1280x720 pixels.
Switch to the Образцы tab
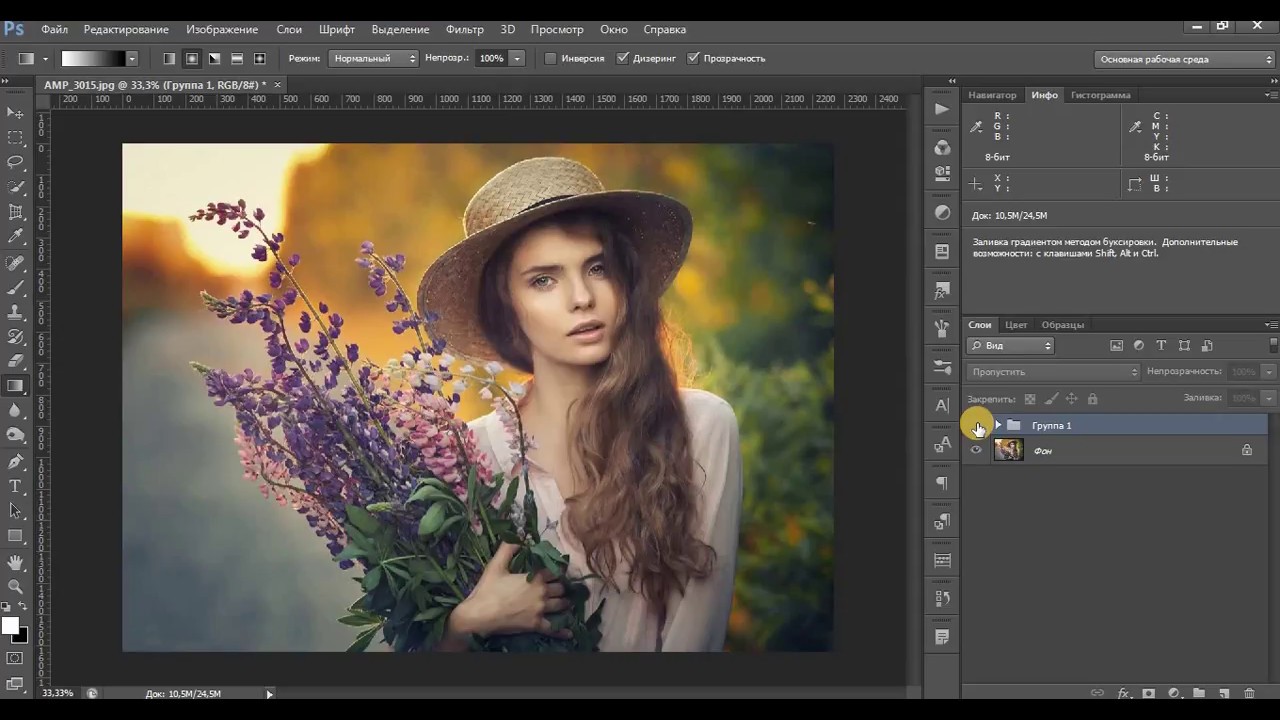pyautogui.click(x=1063, y=325)
